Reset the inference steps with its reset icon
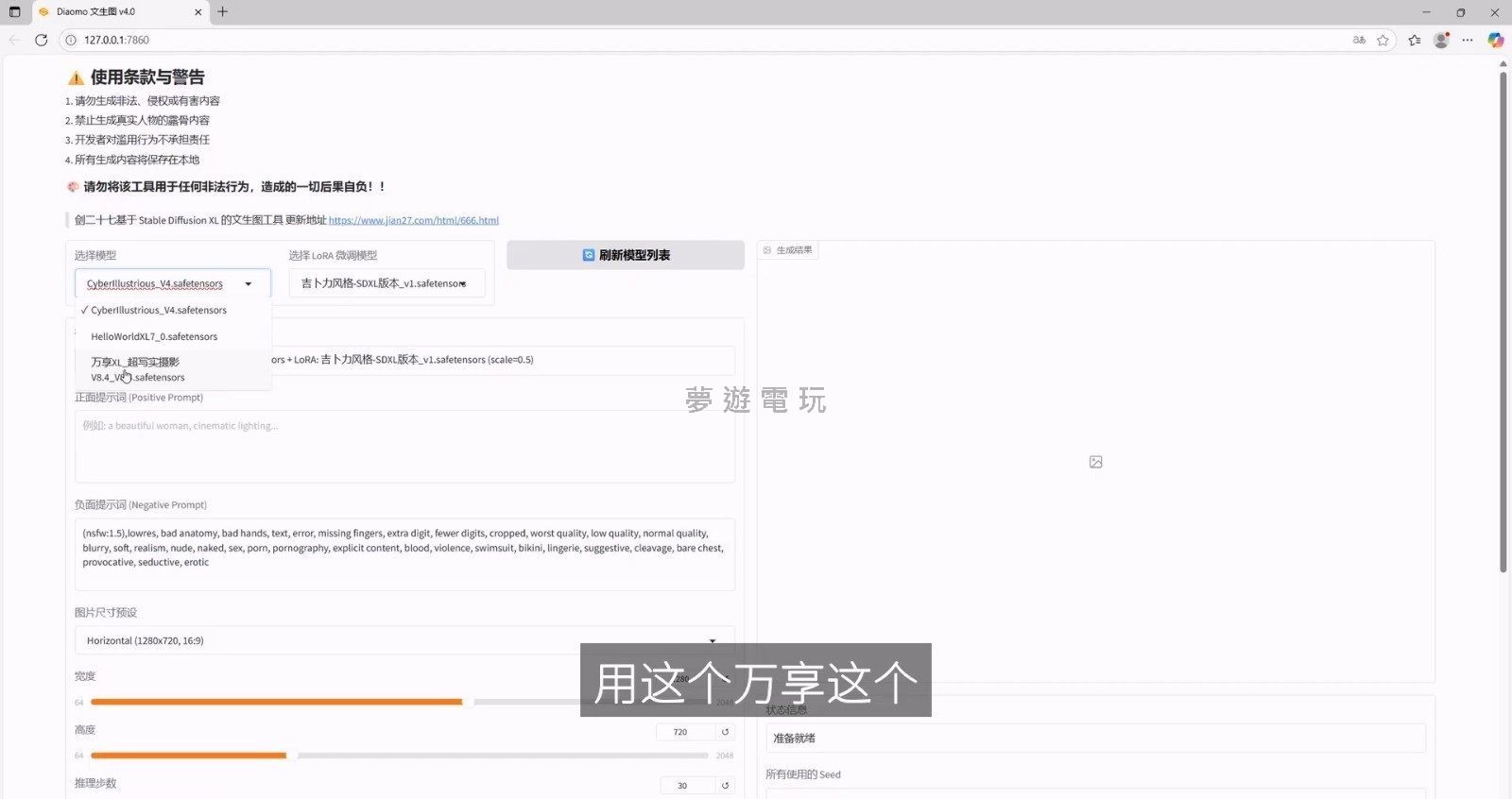The width and height of the screenshot is (1512, 799). [725, 786]
